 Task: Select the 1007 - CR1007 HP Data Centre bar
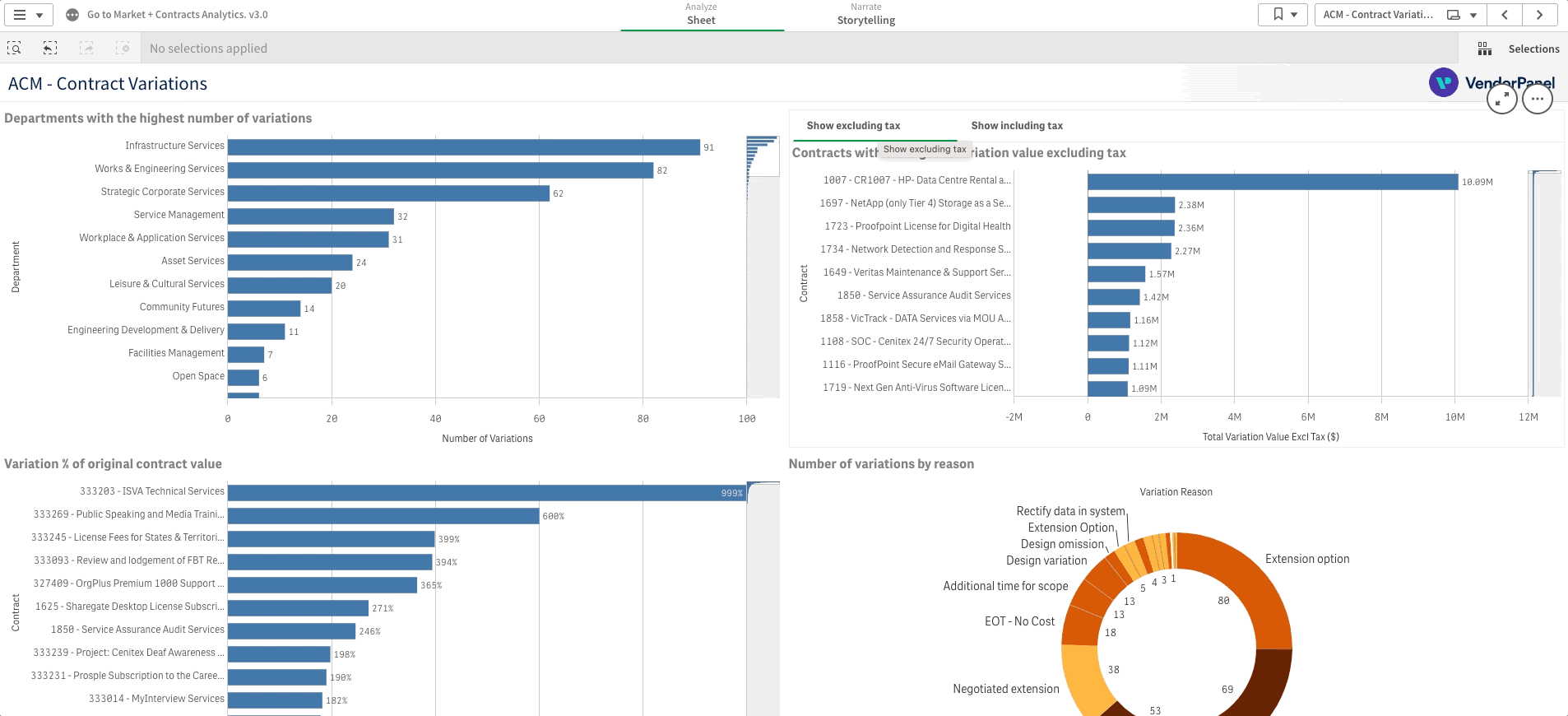(x=1273, y=182)
